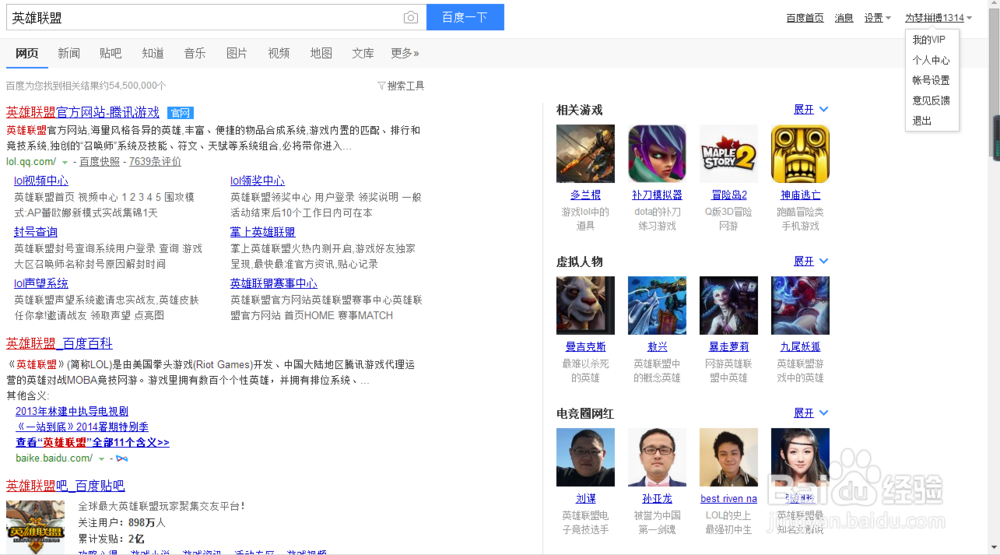Choose 帐号设置 in account menu
Image resolution: width=1000 pixels, height=555 pixels.
click(x=930, y=80)
